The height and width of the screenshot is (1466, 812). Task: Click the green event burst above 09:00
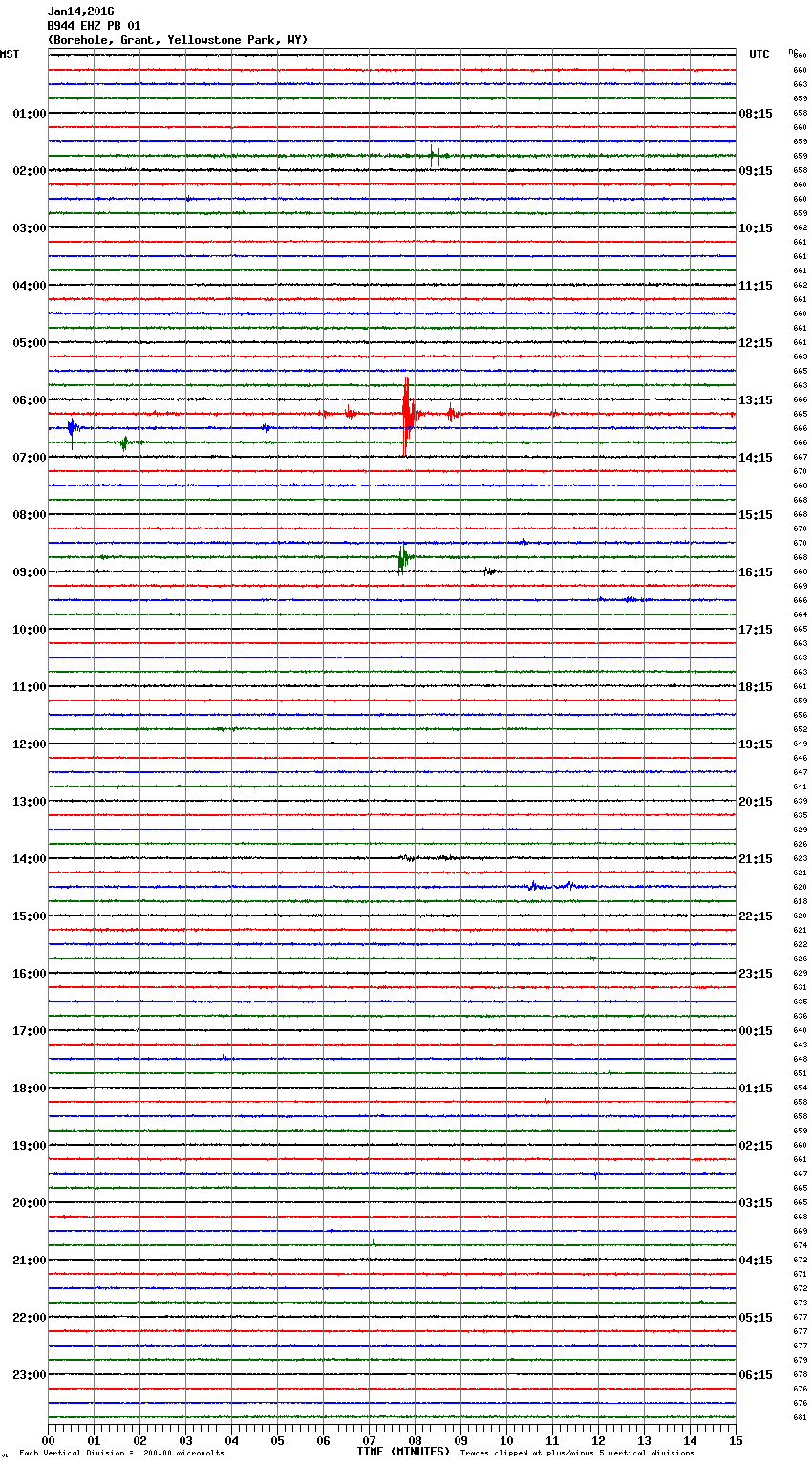coord(403,557)
